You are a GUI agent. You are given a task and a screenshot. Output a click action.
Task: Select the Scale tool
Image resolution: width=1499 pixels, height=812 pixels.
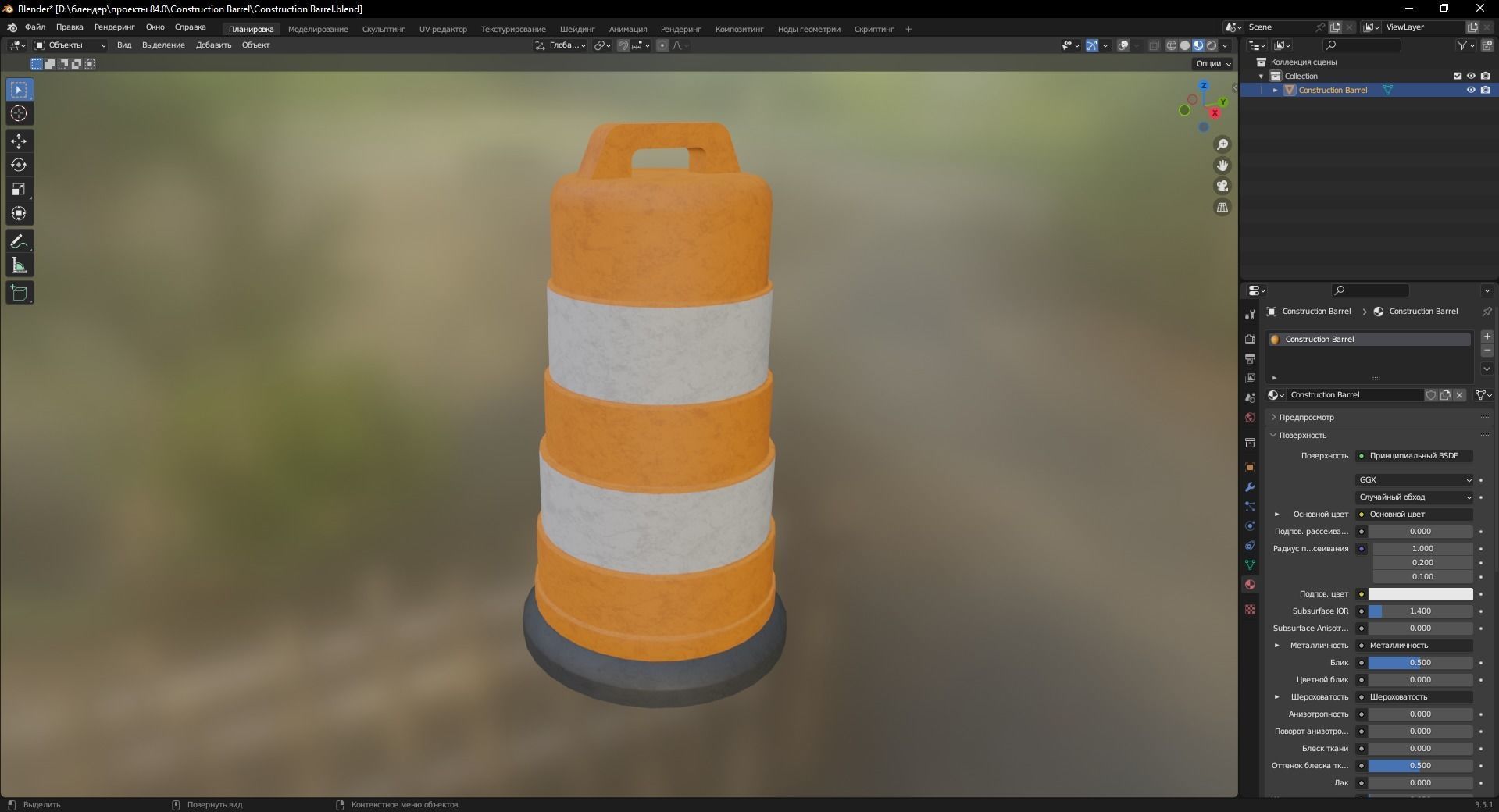[19, 190]
